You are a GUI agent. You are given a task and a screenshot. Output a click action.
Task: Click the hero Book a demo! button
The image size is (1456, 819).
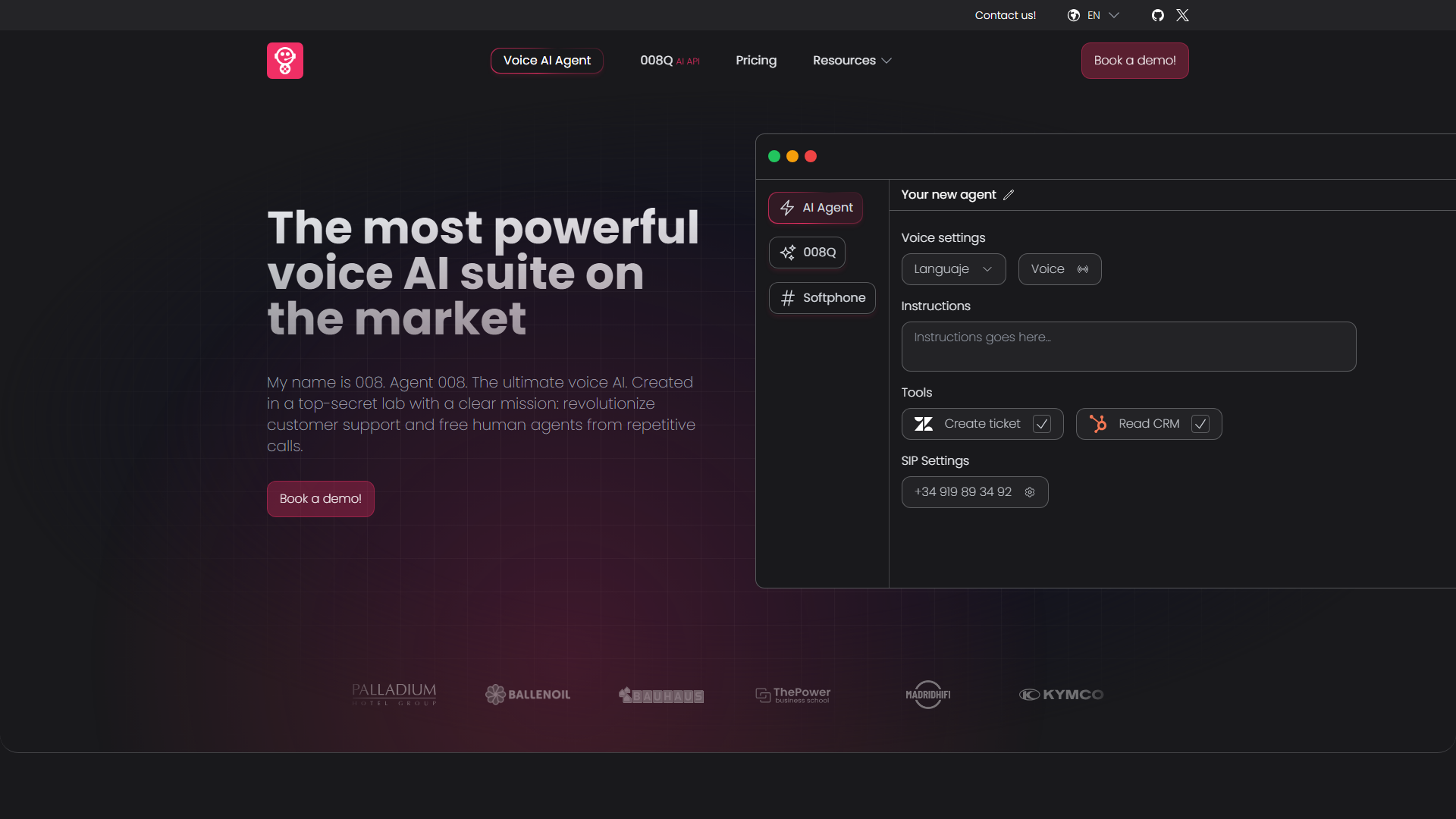[320, 499]
